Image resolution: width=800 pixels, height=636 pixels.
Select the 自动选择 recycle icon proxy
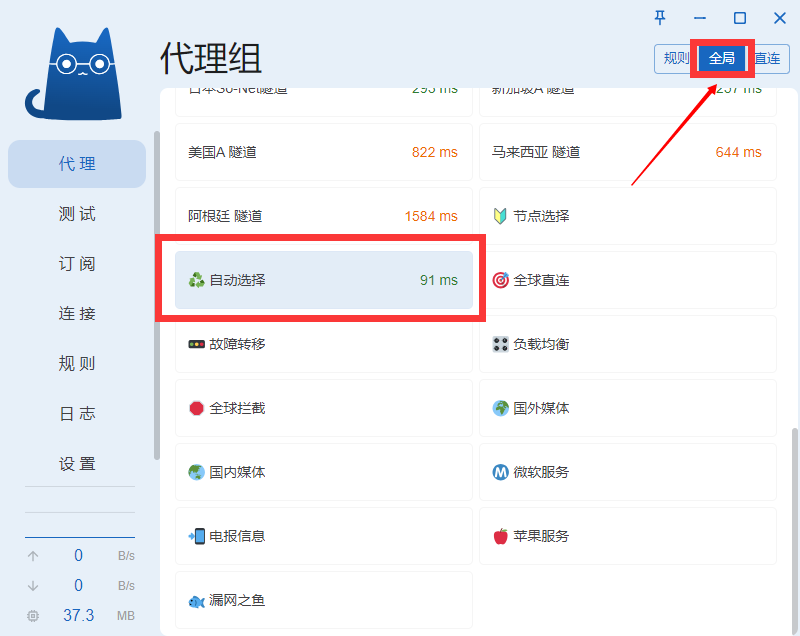tap(197, 280)
